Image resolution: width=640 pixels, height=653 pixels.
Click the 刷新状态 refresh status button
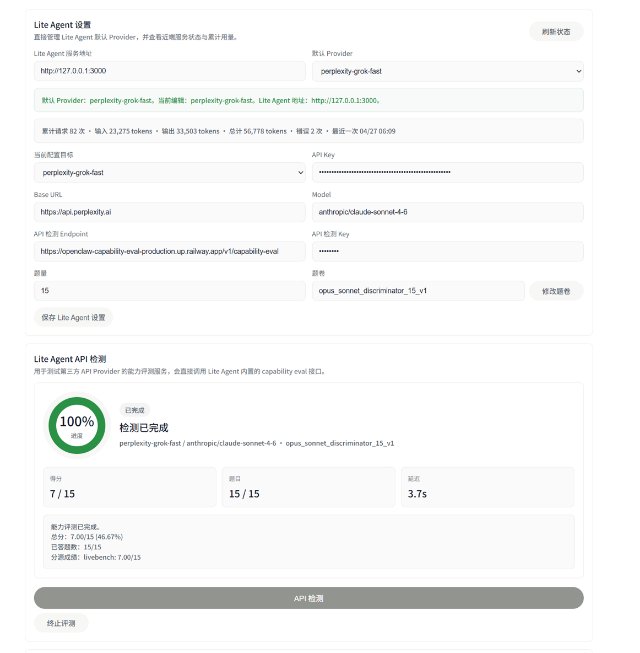point(556,32)
